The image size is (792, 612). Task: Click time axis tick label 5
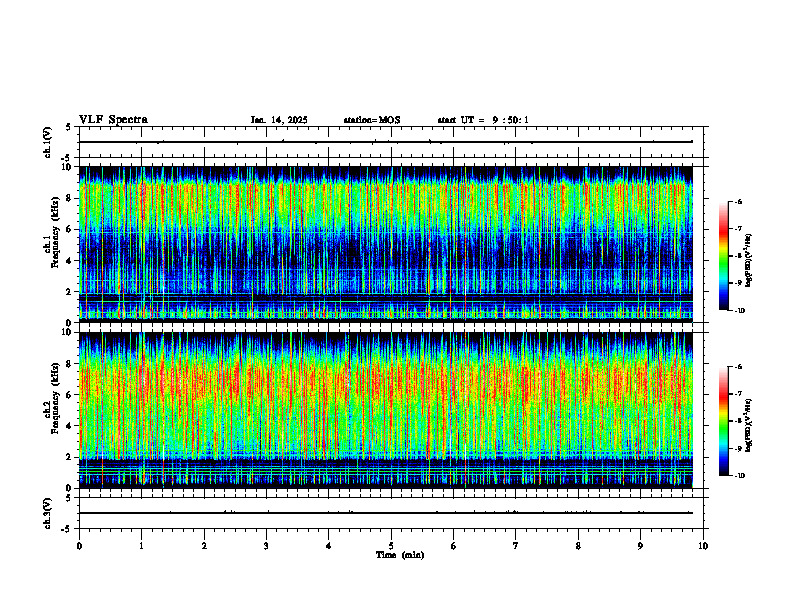point(391,546)
